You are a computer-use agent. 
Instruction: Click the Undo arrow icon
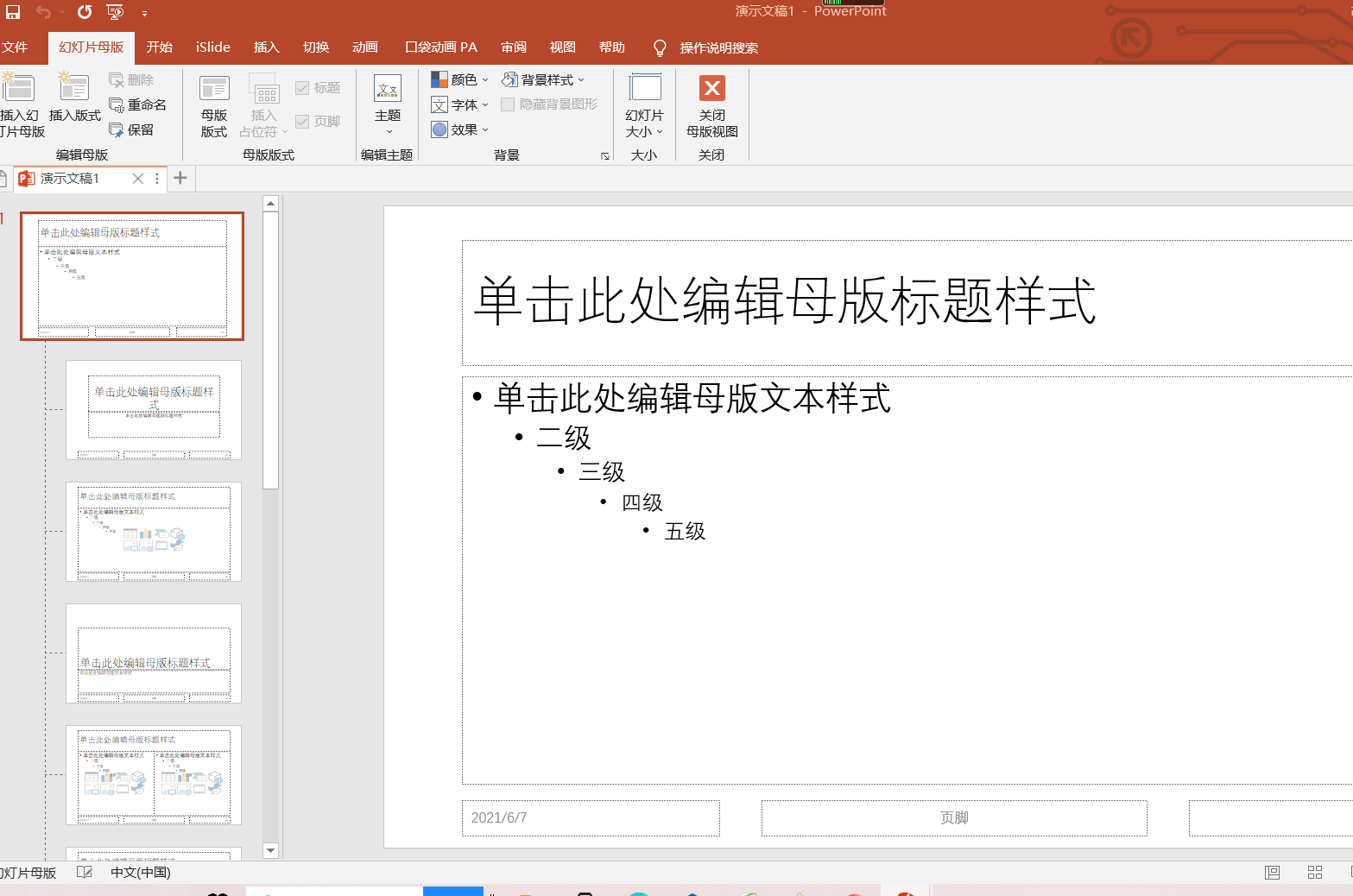[x=42, y=12]
